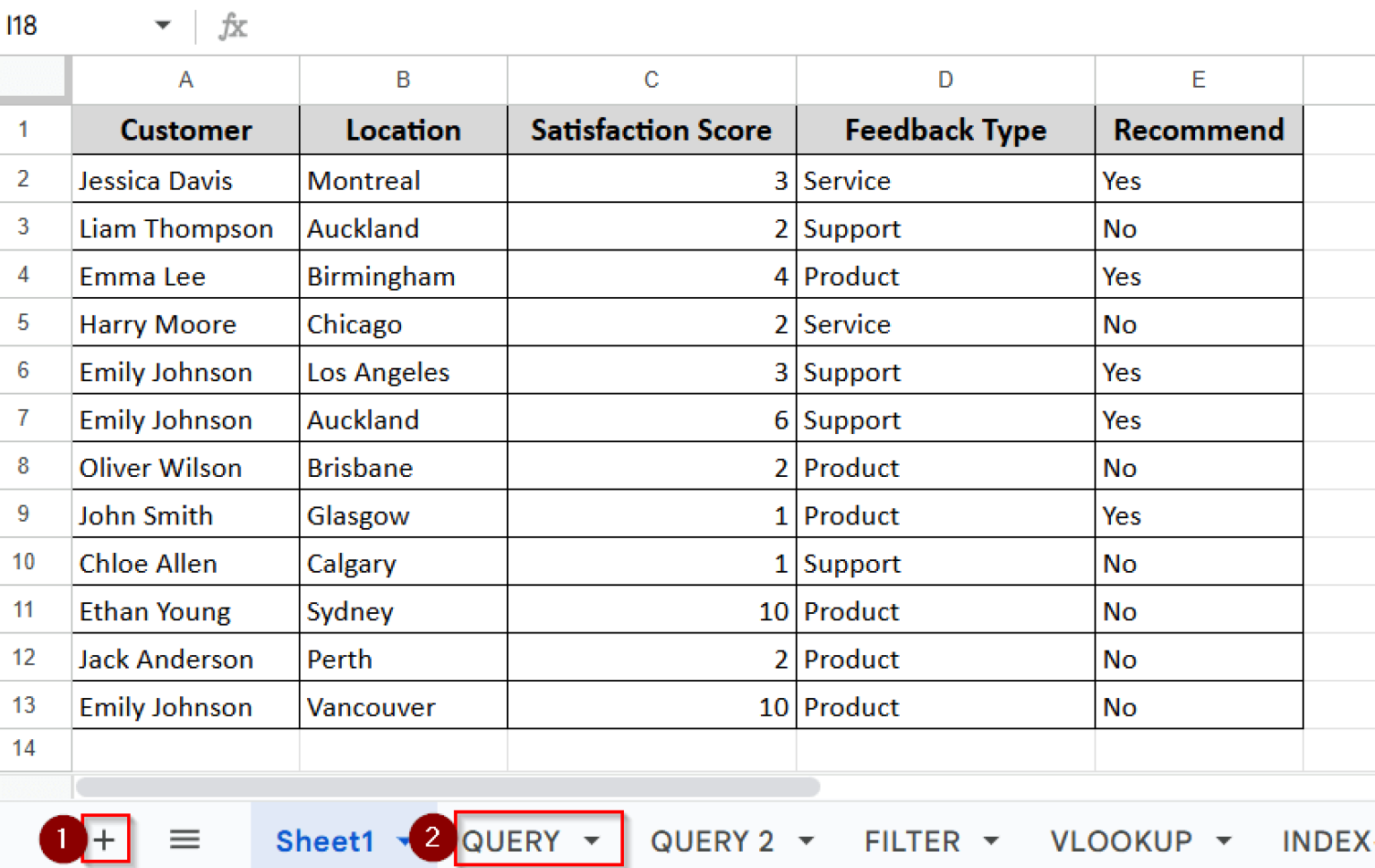
Task: Click the add new sheet plus icon
Action: point(105,839)
